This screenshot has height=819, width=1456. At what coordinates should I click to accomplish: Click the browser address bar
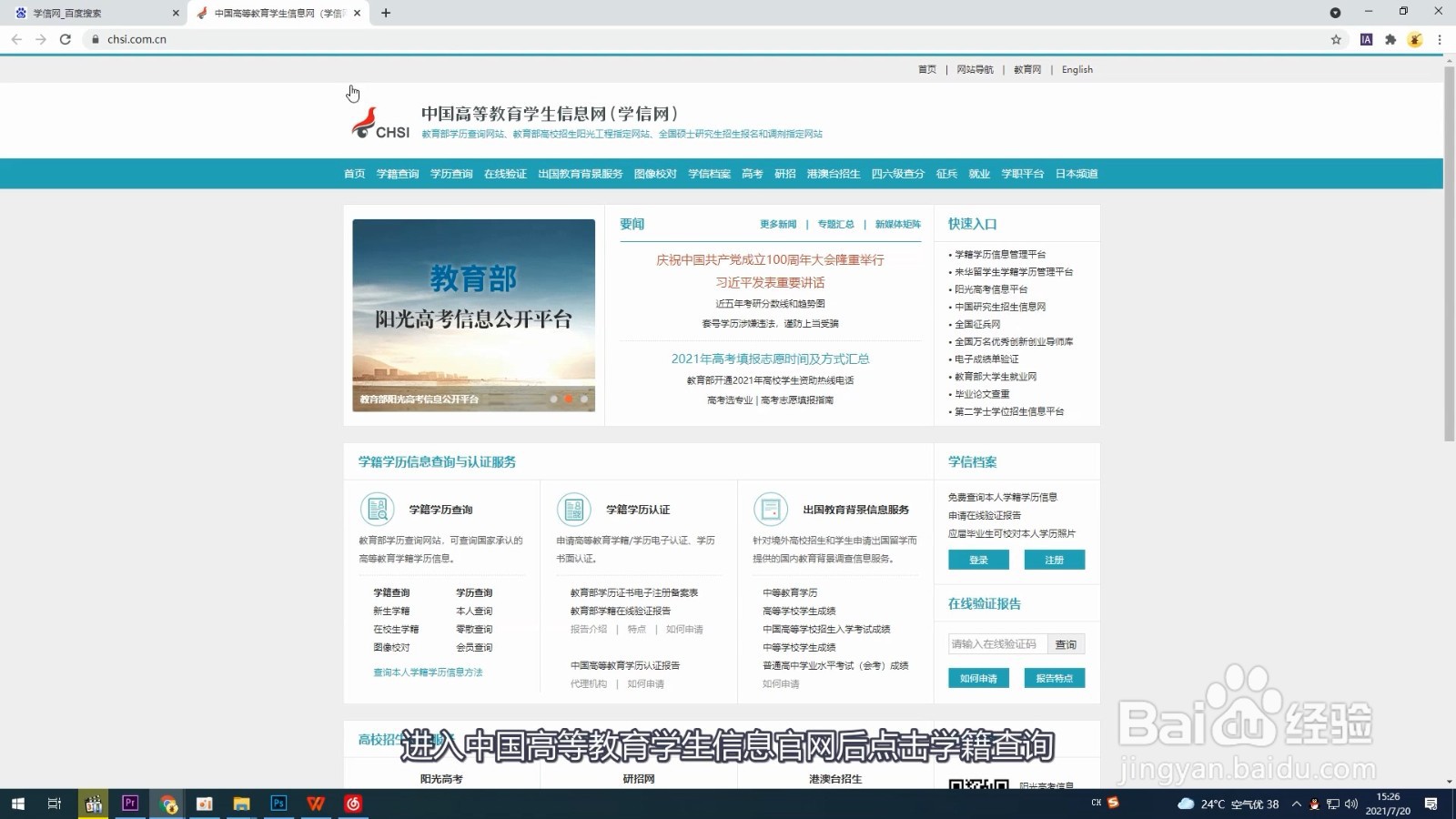coord(710,39)
